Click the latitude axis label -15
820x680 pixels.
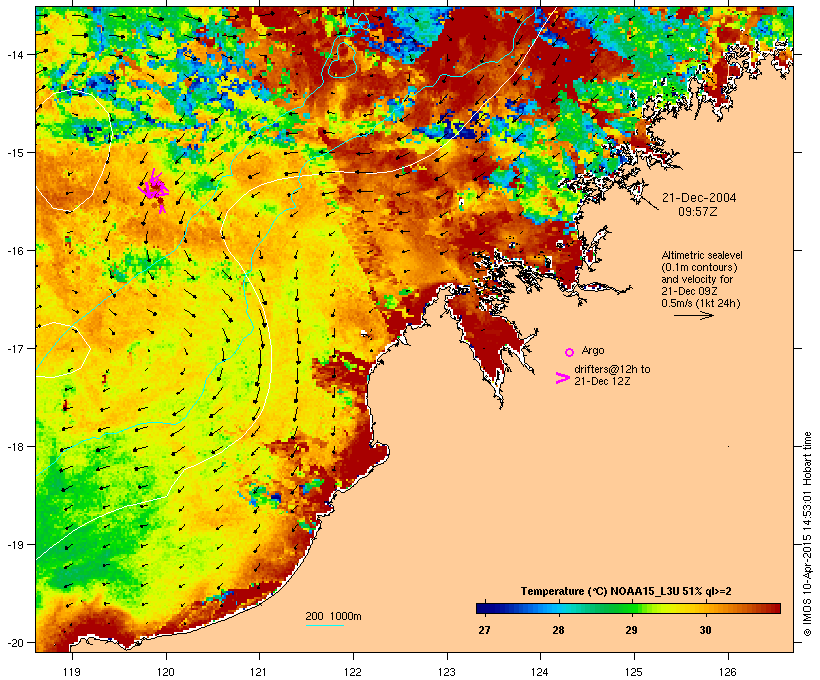pos(14,153)
